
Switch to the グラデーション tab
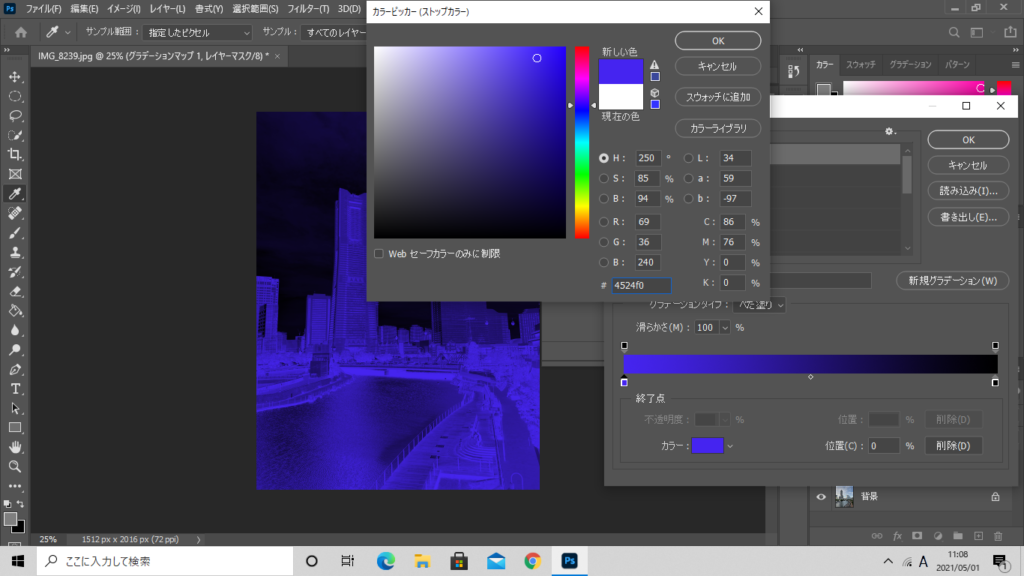(910, 65)
